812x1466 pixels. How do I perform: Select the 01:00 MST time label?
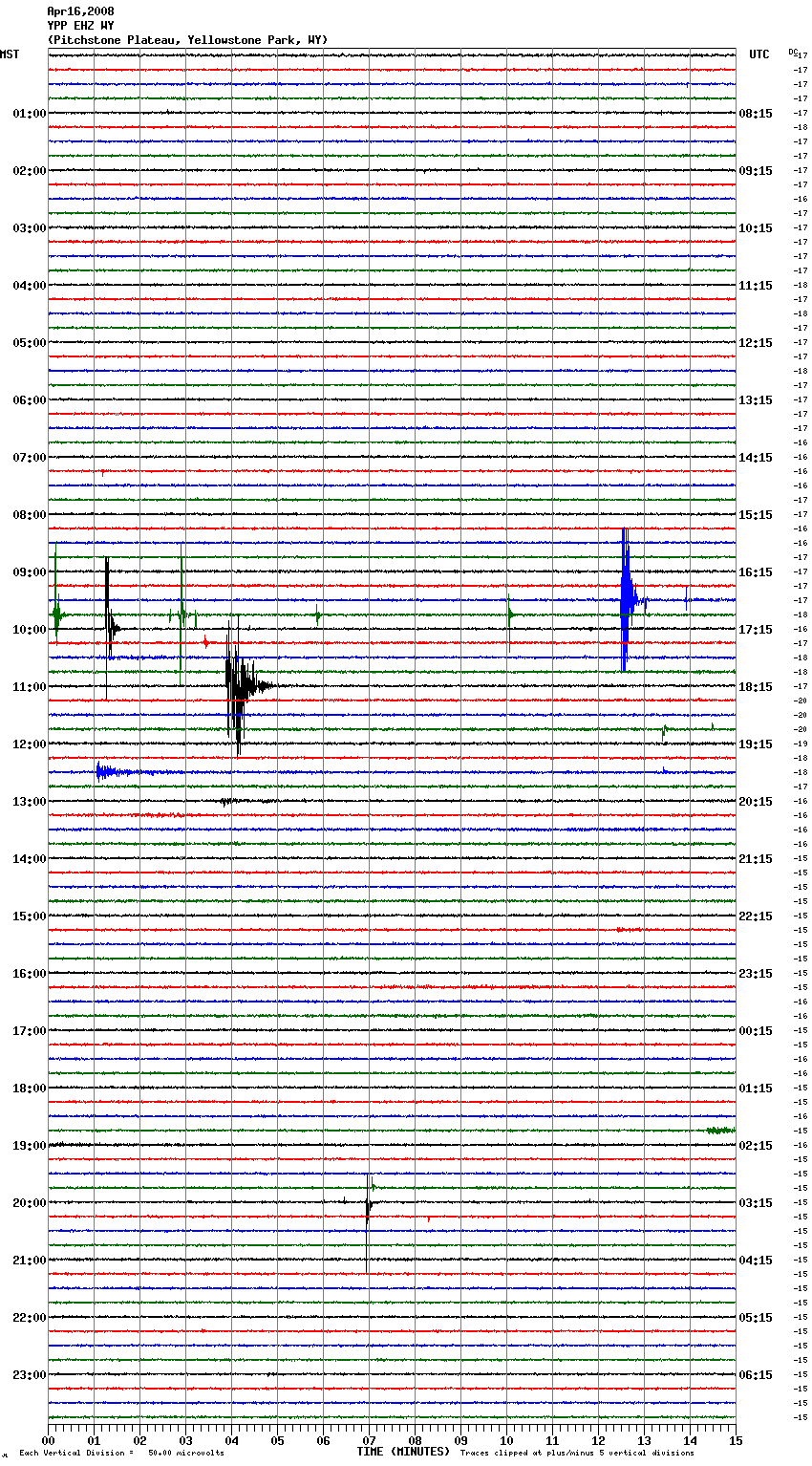click(30, 114)
